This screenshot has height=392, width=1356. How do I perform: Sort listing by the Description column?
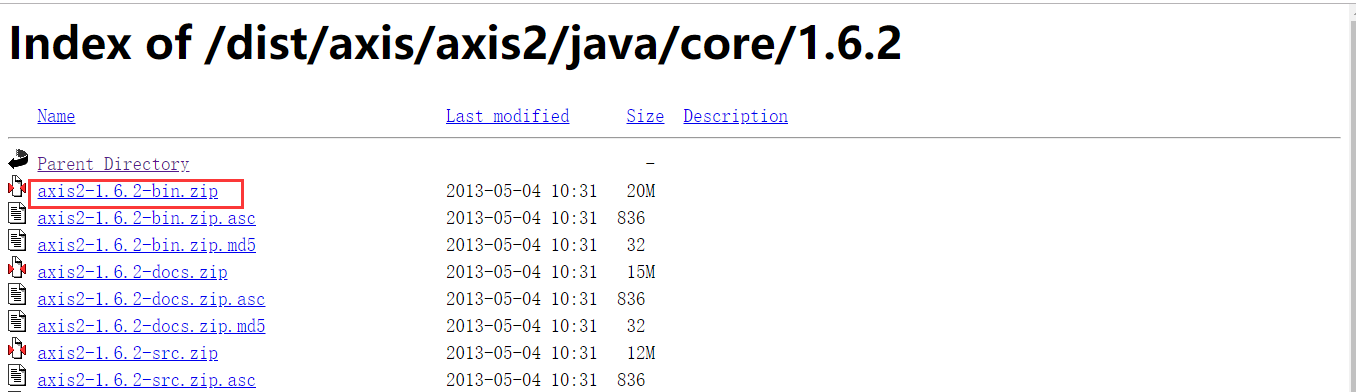(x=735, y=116)
